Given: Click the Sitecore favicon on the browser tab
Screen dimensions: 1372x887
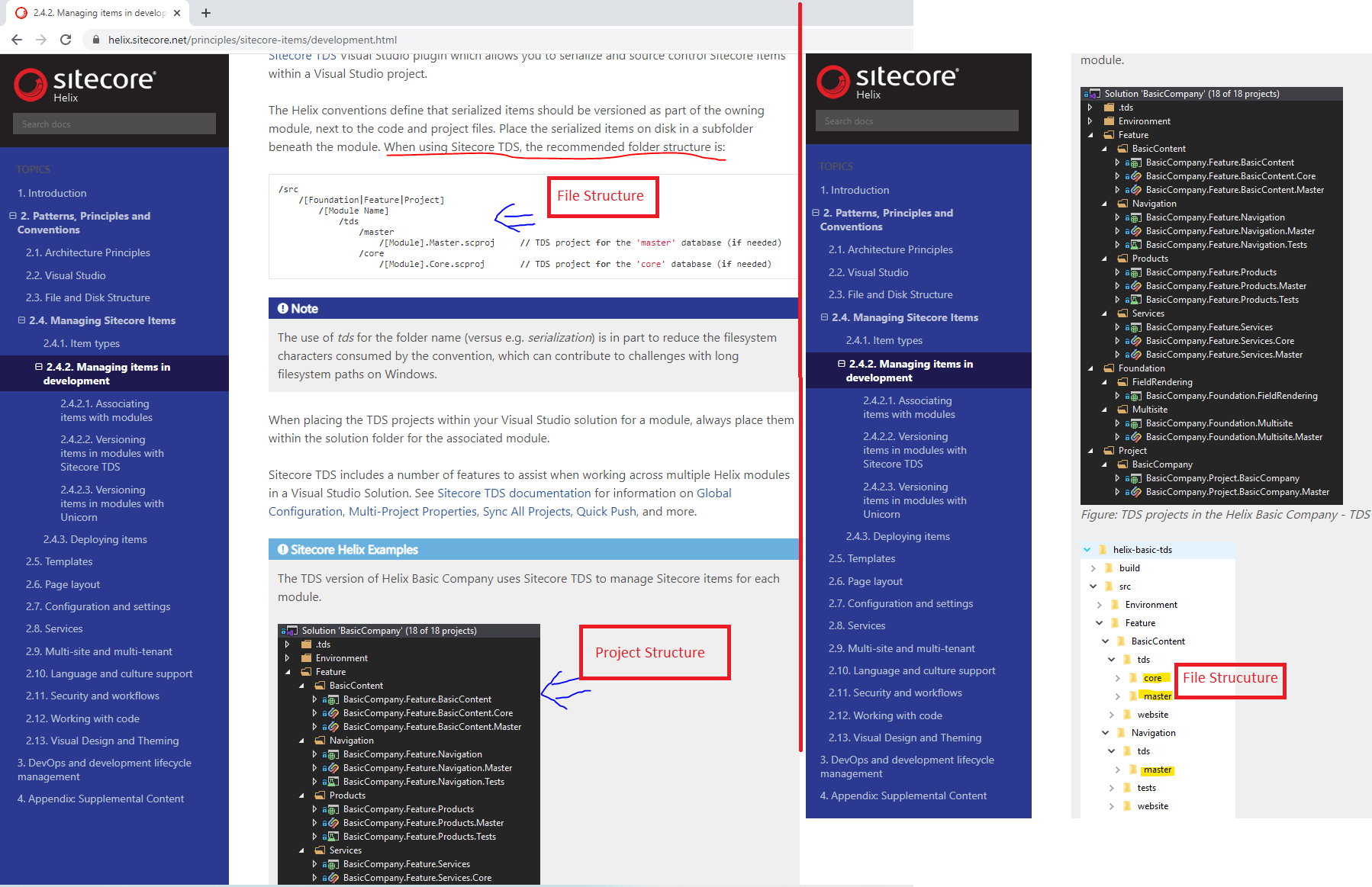Looking at the screenshot, I should [x=21, y=12].
